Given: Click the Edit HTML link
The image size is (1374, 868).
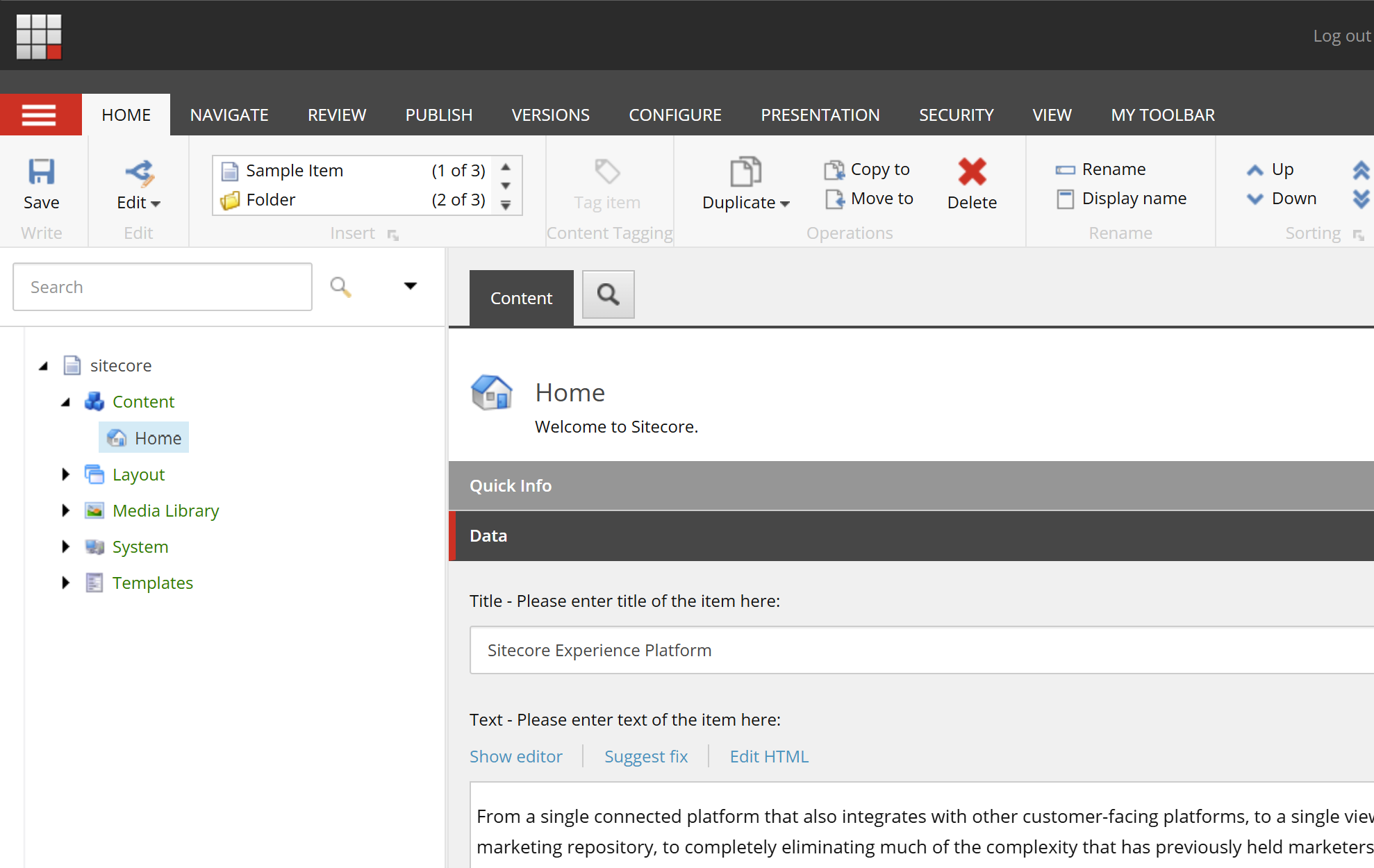Looking at the screenshot, I should [769, 756].
